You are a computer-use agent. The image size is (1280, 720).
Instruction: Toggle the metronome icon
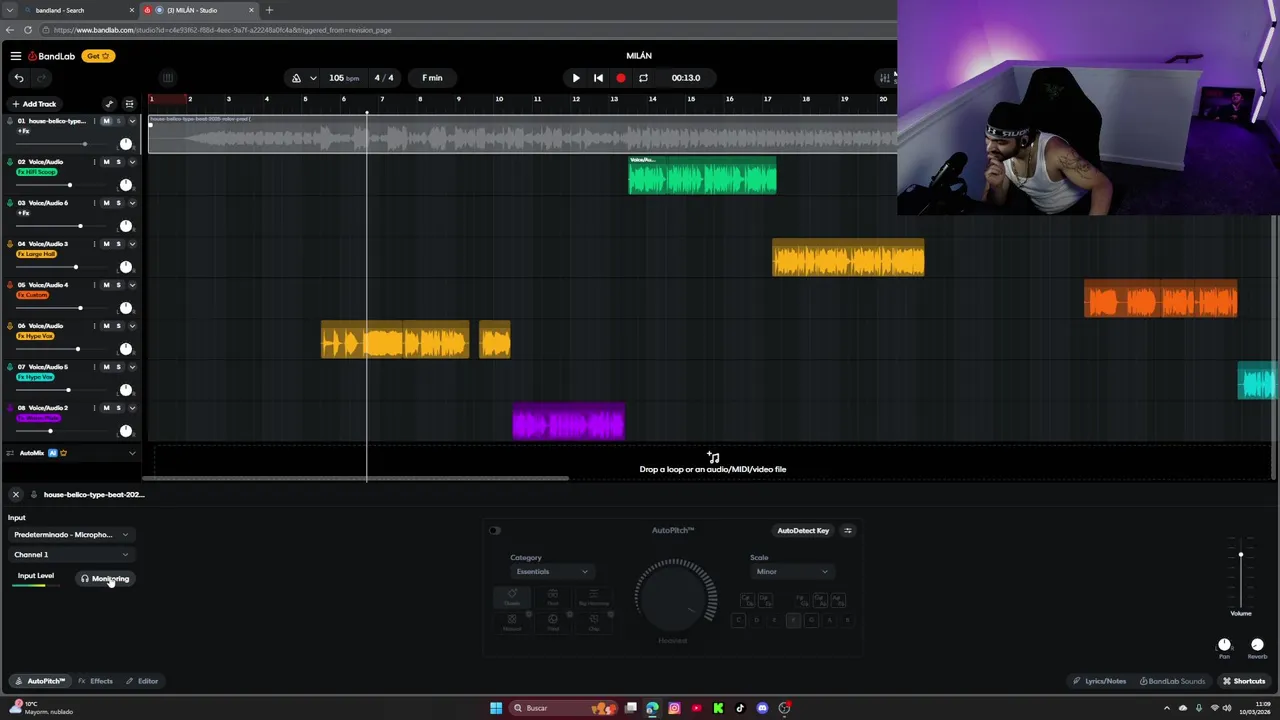(296, 78)
